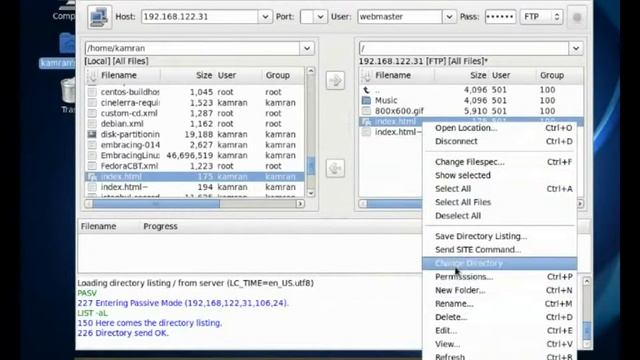Select local file cinelerra-requi

(x=195, y=103)
